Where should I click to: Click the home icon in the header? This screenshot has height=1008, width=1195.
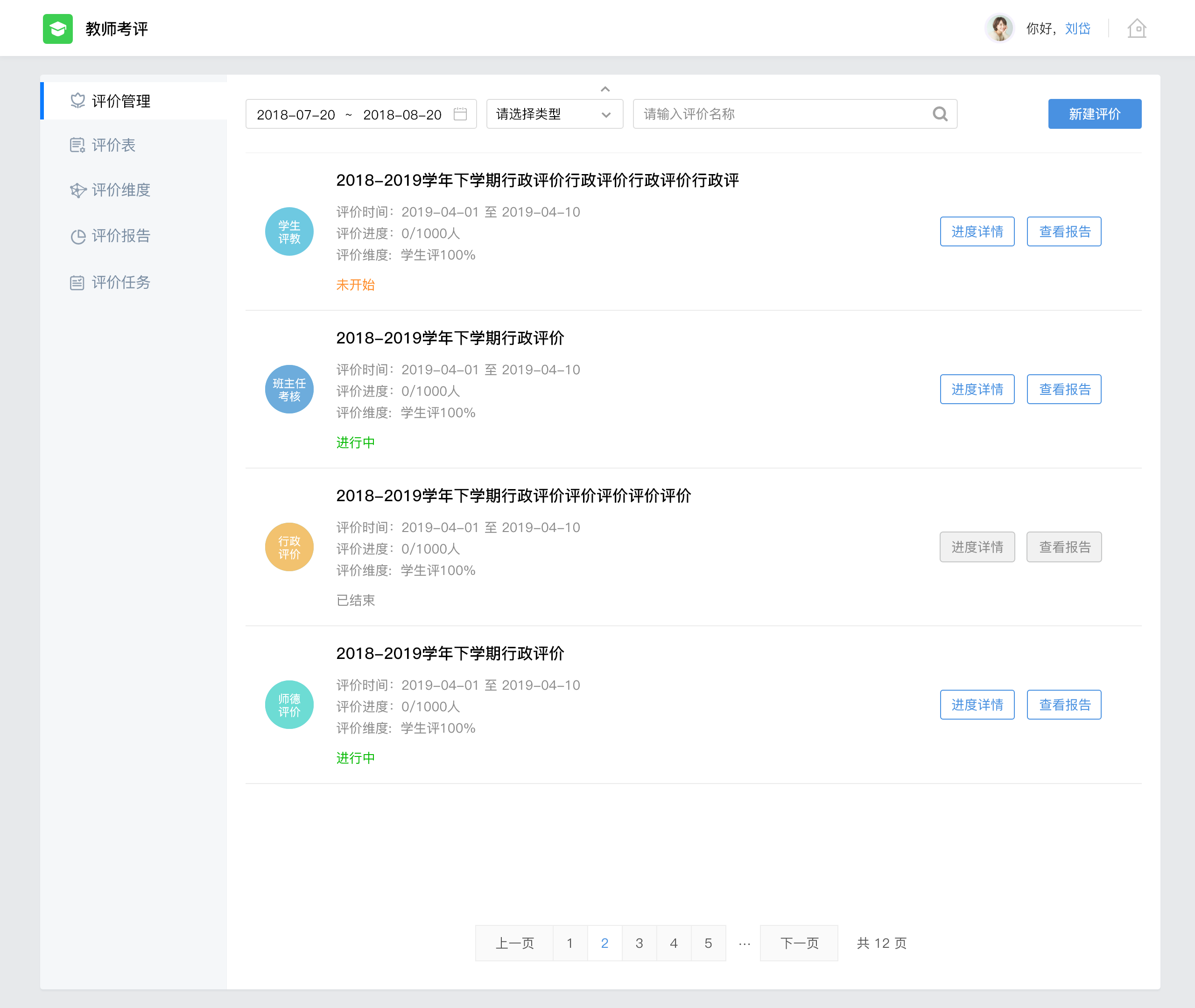pyautogui.click(x=1137, y=28)
